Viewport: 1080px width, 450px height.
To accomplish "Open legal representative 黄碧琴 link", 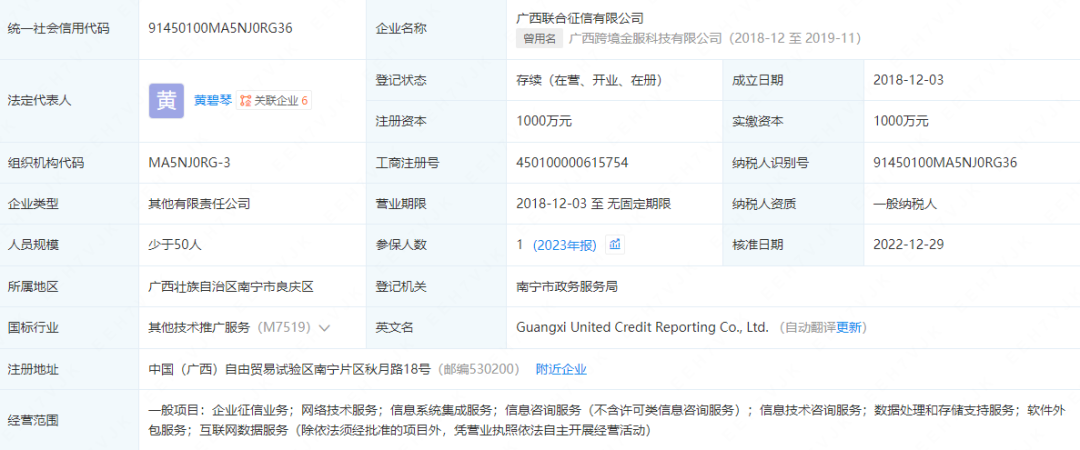I will [213, 101].
